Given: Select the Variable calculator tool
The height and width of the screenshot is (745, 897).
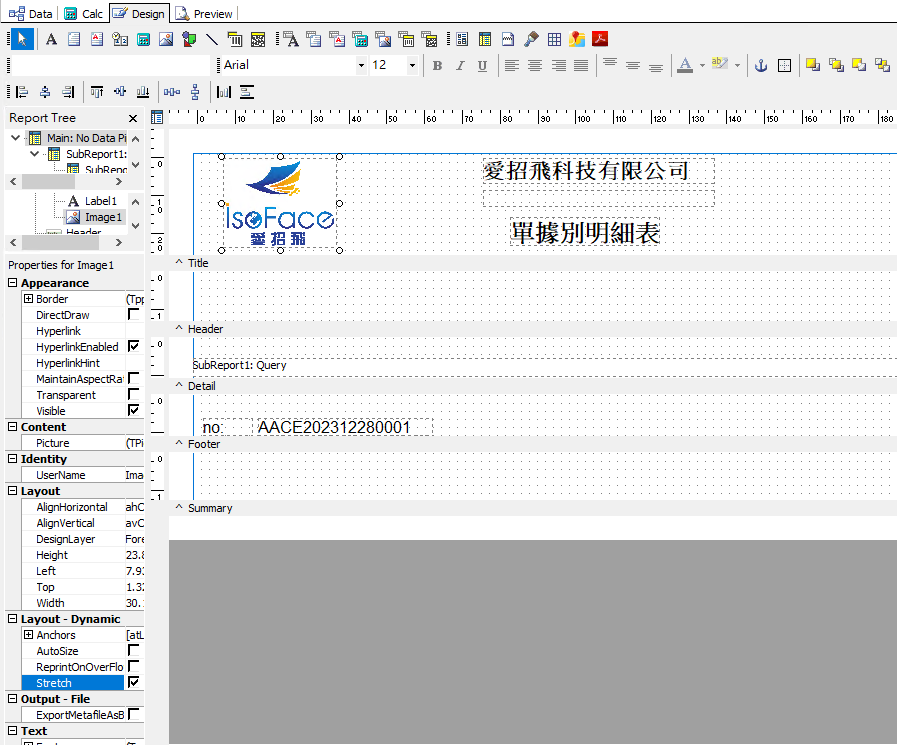Looking at the screenshot, I should tap(143, 39).
